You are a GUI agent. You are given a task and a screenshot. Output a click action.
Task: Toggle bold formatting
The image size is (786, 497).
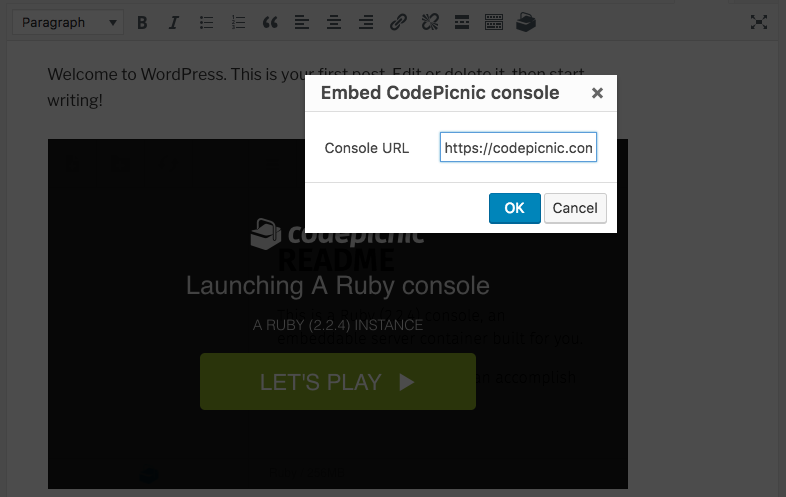142,23
